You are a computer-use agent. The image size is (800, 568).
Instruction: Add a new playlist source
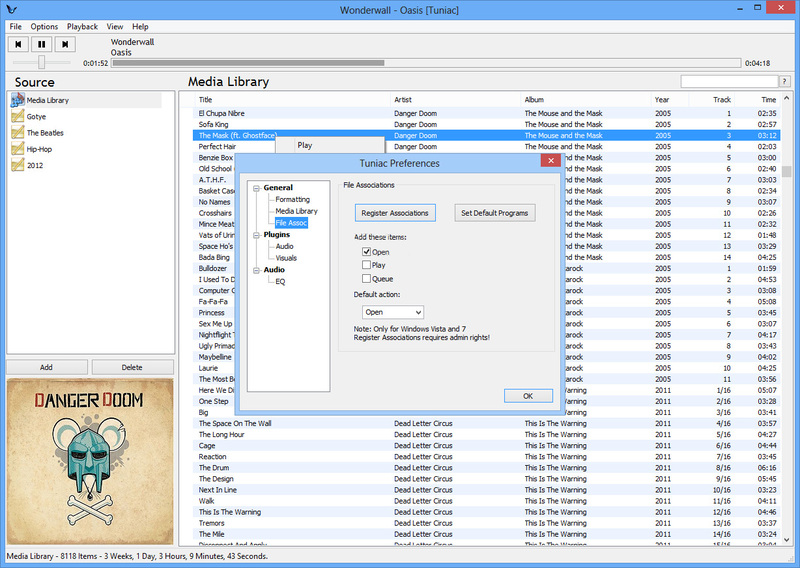pyautogui.click(x=46, y=367)
